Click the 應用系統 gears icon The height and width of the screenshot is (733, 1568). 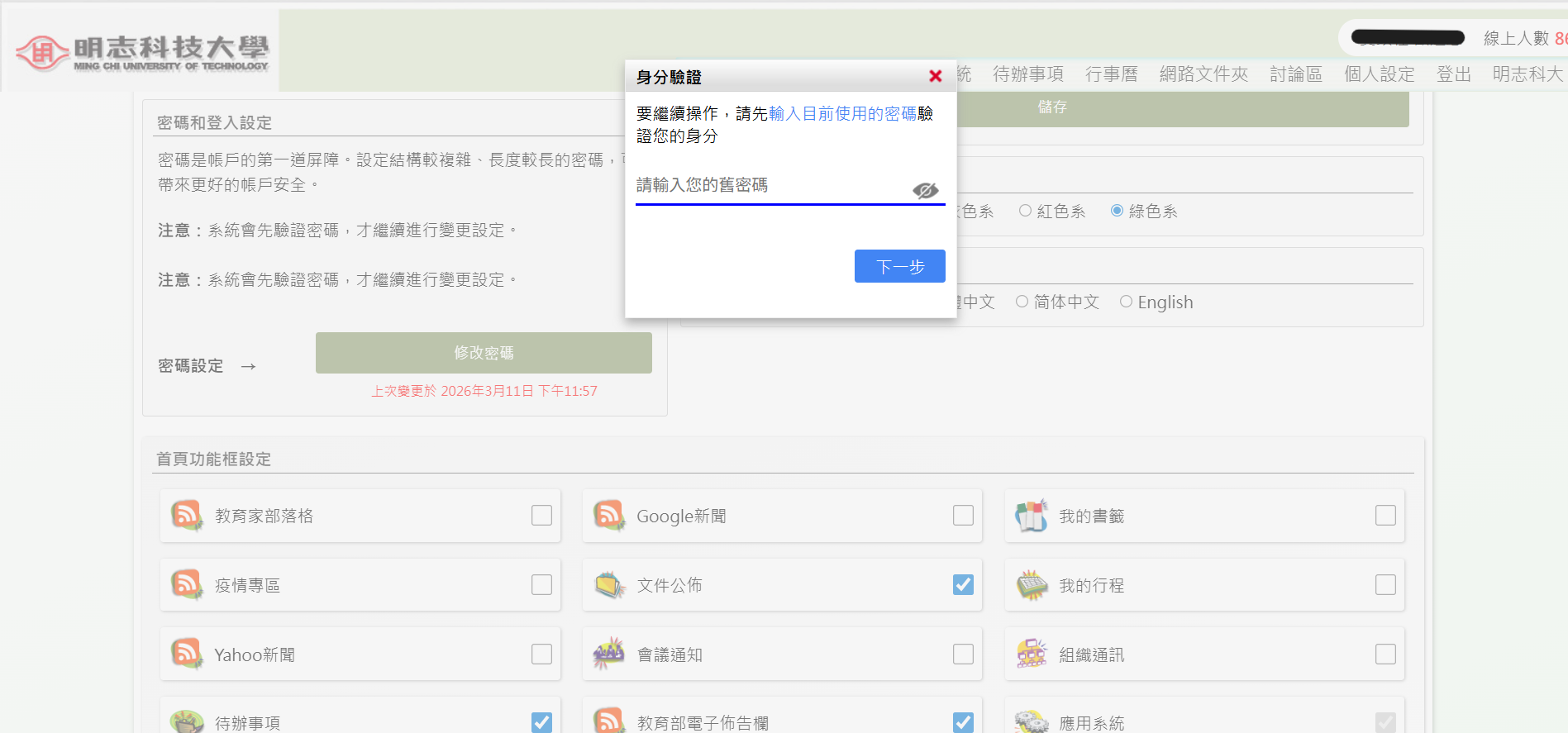(1032, 721)
